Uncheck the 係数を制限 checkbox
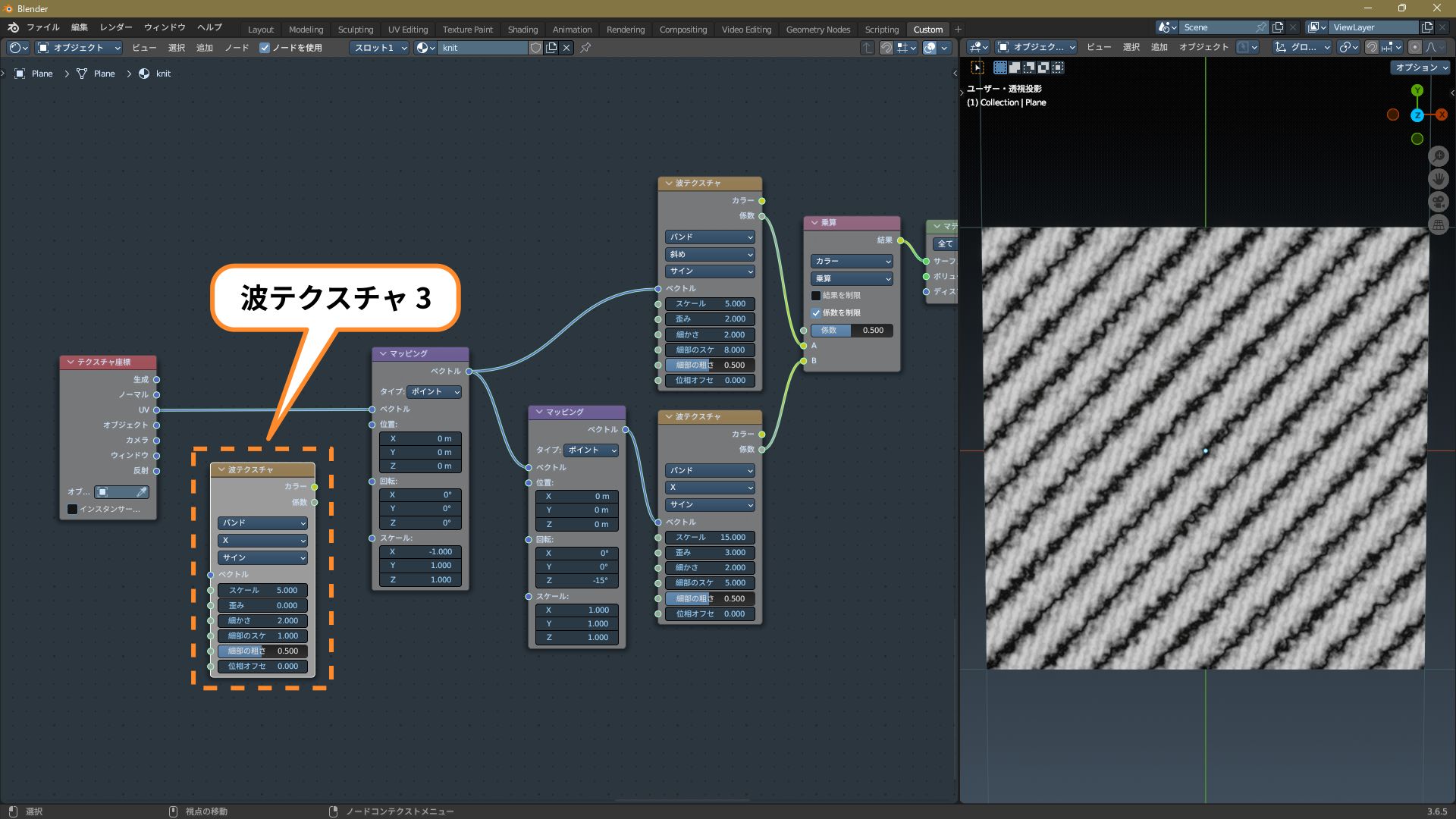Screen dimensions: 1456x819 click(816, 312)
